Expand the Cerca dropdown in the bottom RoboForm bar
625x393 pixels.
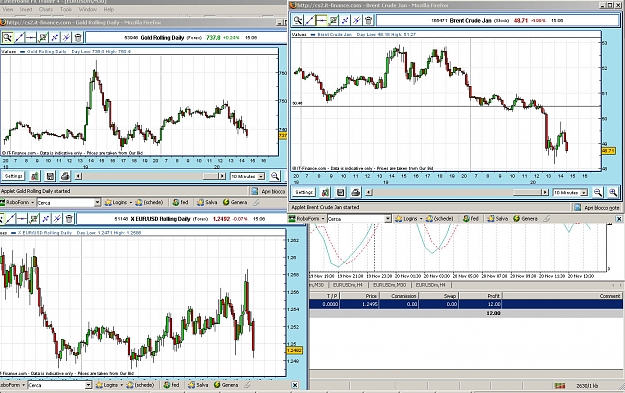click(88, 385)
